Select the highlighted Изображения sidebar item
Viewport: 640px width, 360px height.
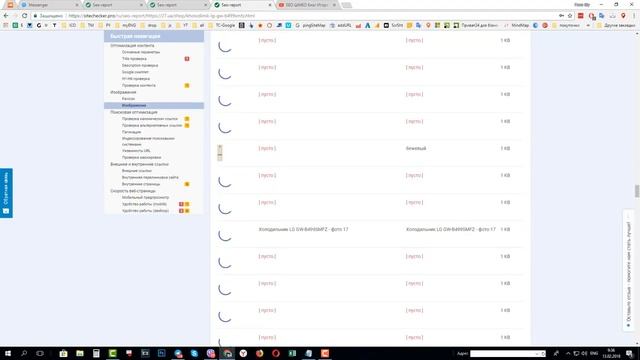pyautogui.click(x=154, y=105)
